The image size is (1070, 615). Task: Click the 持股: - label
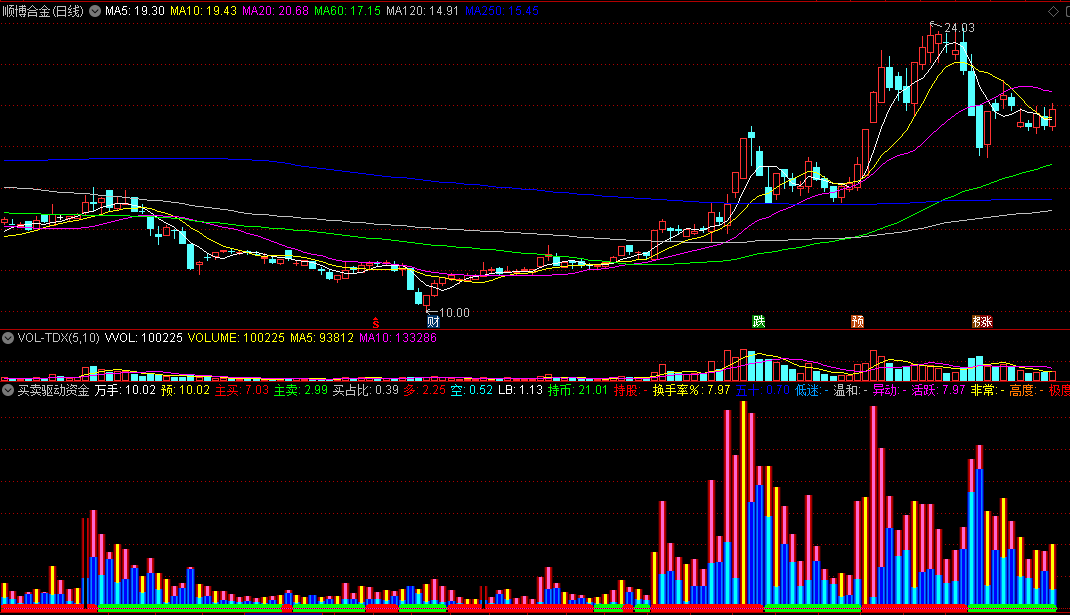click(x=630, y=390)
